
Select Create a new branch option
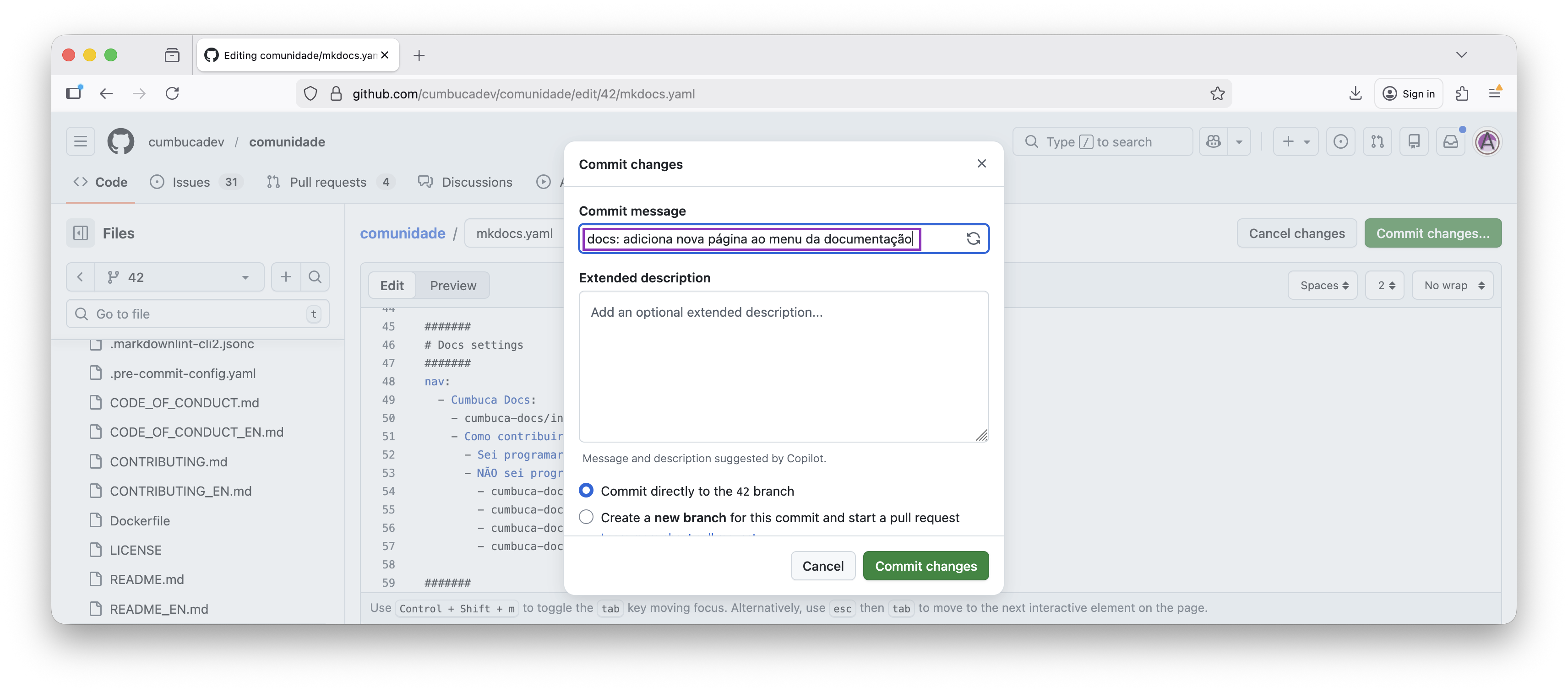tap(586, 517)
